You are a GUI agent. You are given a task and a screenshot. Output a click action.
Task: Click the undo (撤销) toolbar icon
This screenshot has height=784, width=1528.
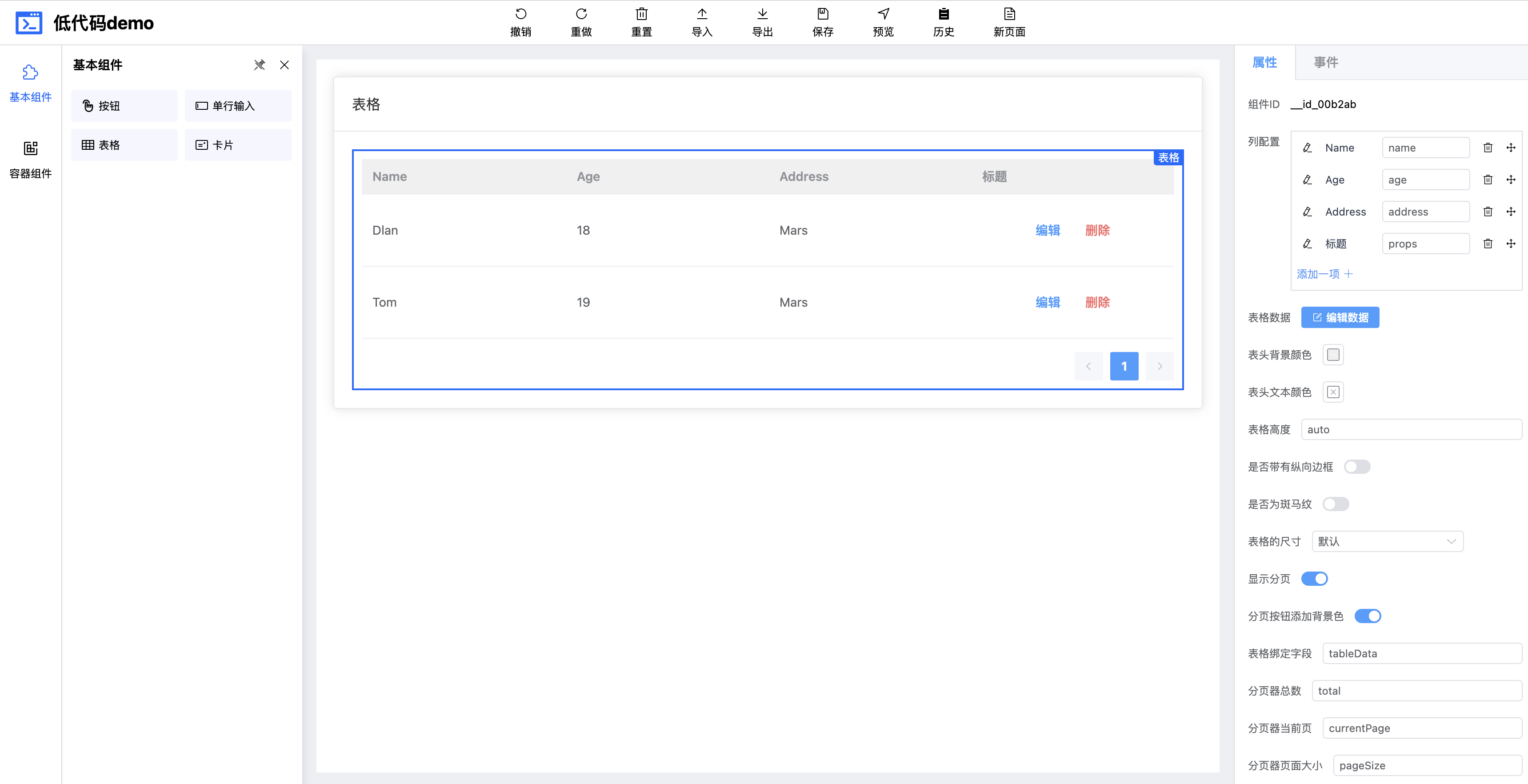[520, 14]
